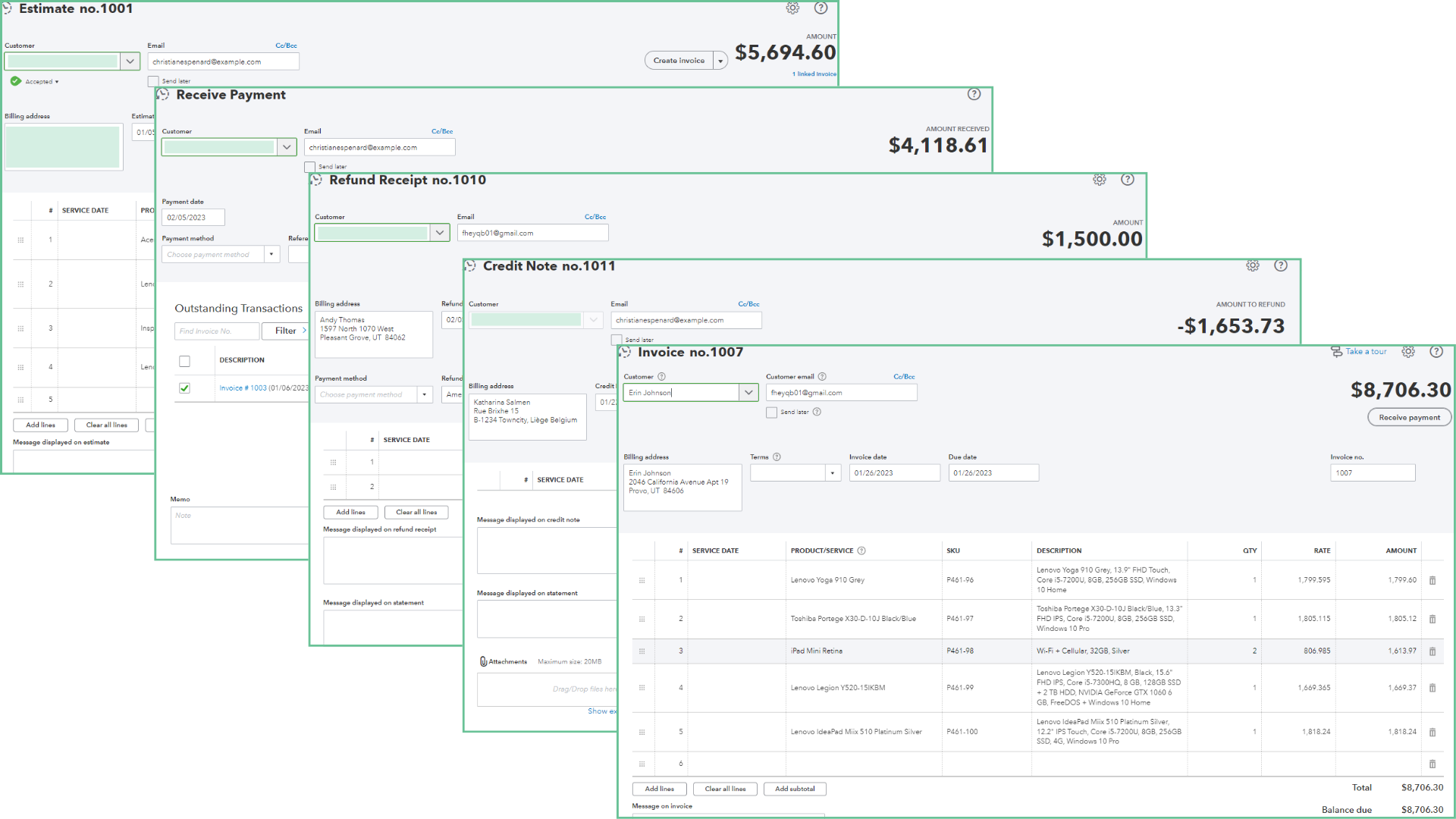1456x819 pixels.
Task: Expand the Erin Johnson customer dropdown
Action: [x=748, y=393]
